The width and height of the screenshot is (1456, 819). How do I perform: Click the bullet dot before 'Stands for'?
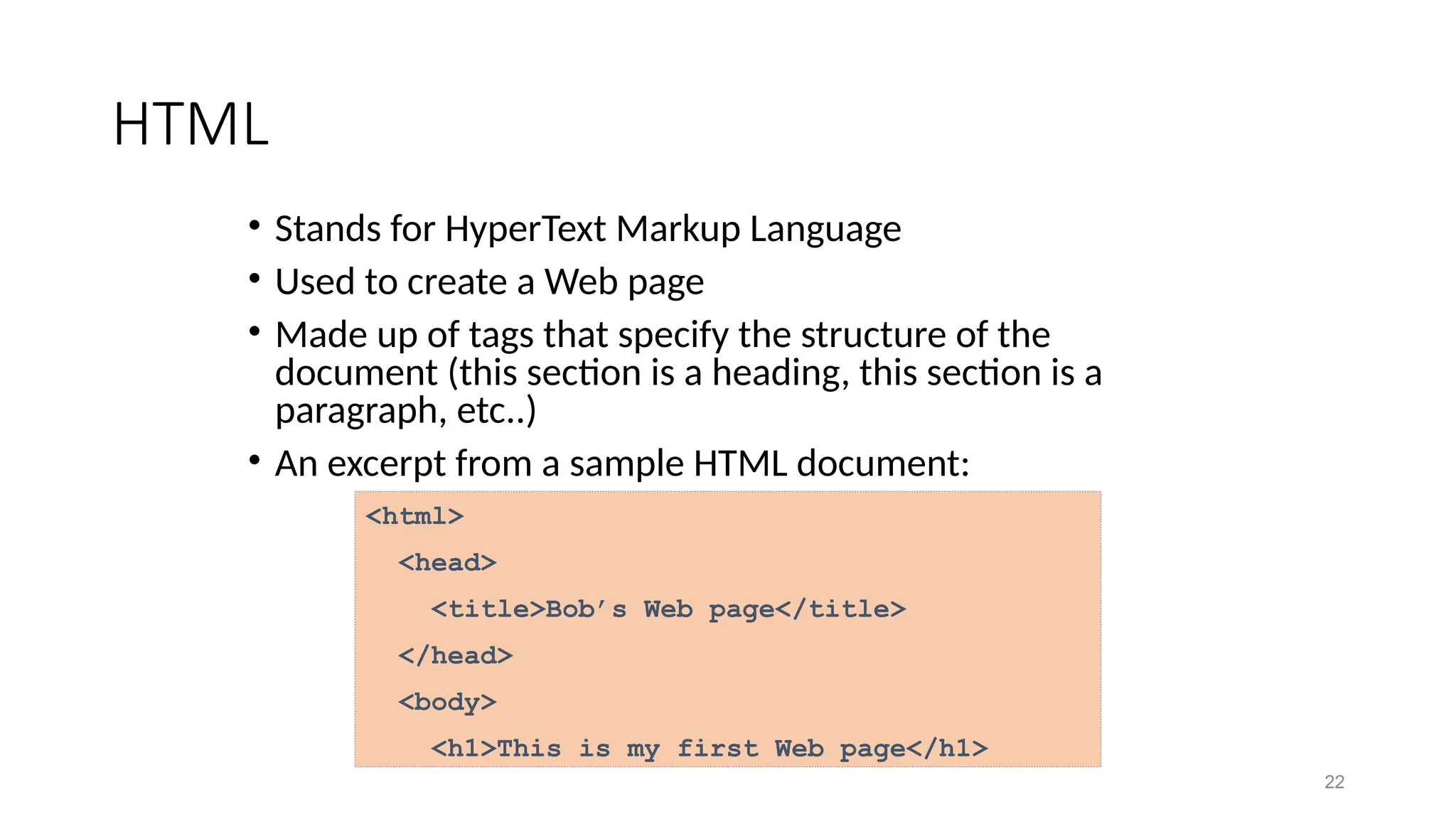(255, 226)
